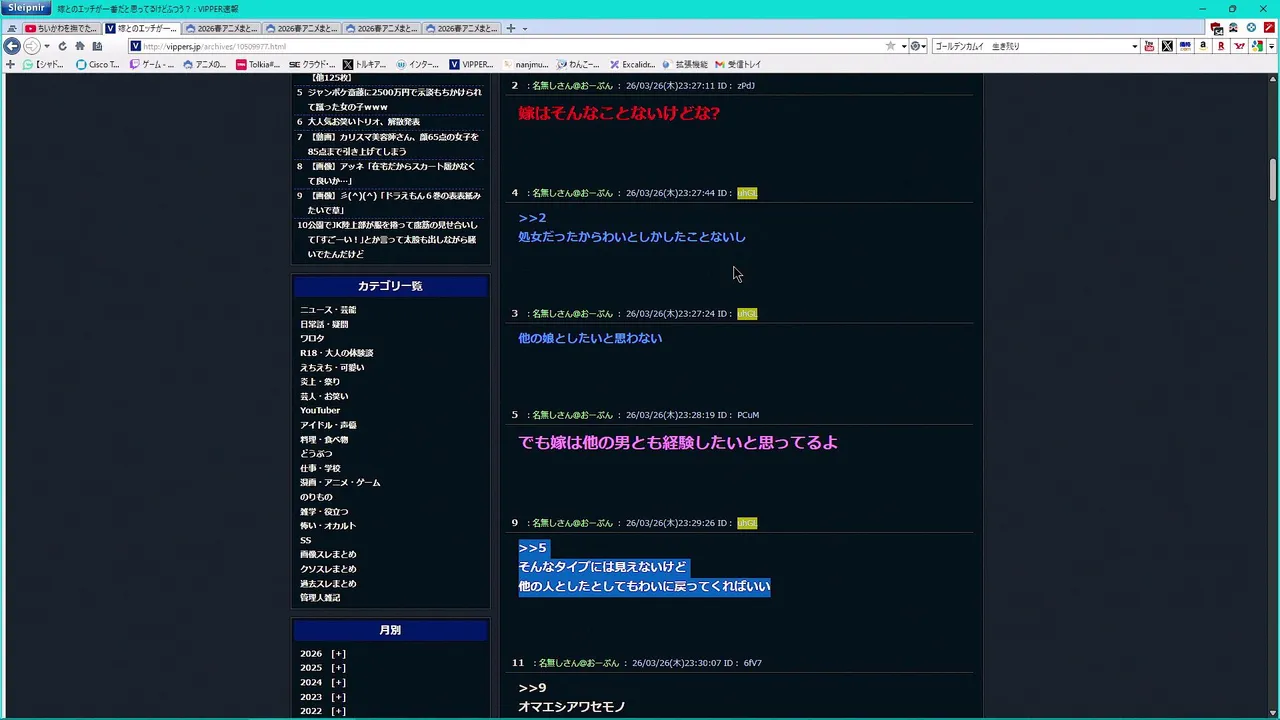The image size is (1280, 720).
Task: Search with the kakaku.com search button
Action: [x=1185, y=46]
